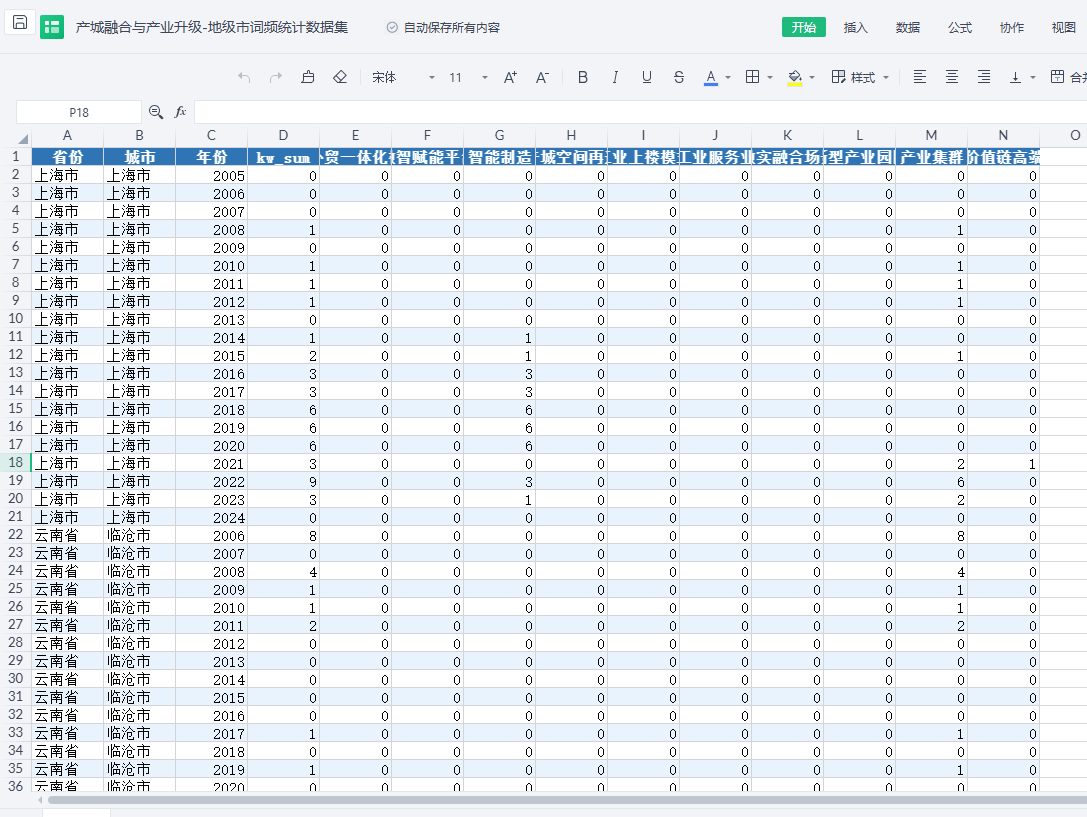This screenshot has width=1087, height=817.
Task: Apply font color with A icon
Action: (x=711, y=77)
